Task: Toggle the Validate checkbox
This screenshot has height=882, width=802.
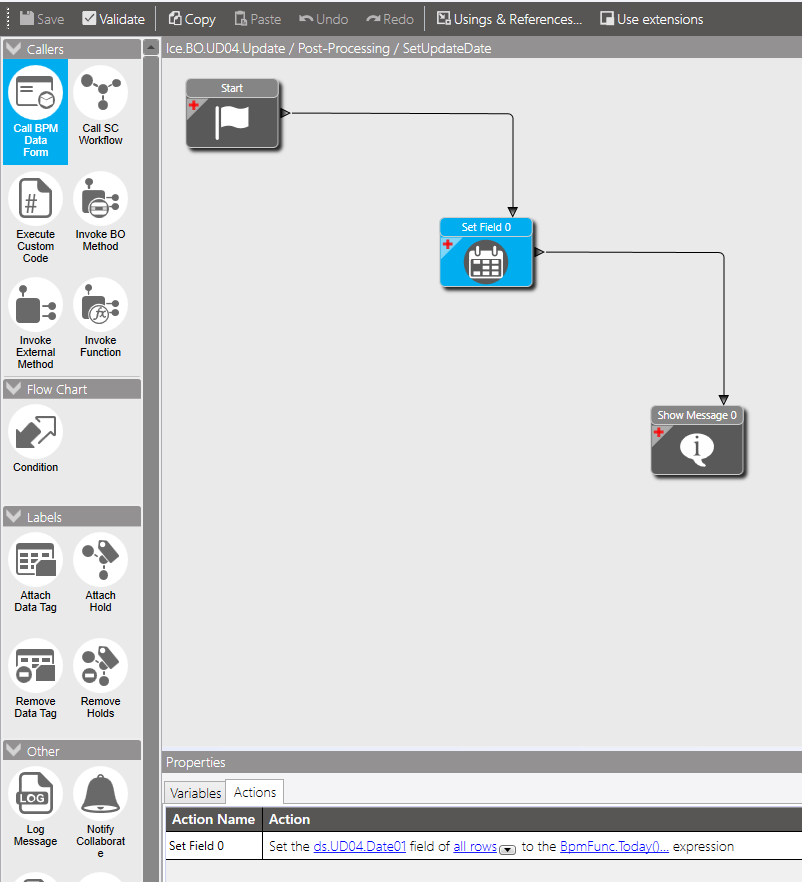Action: (89, 19)
